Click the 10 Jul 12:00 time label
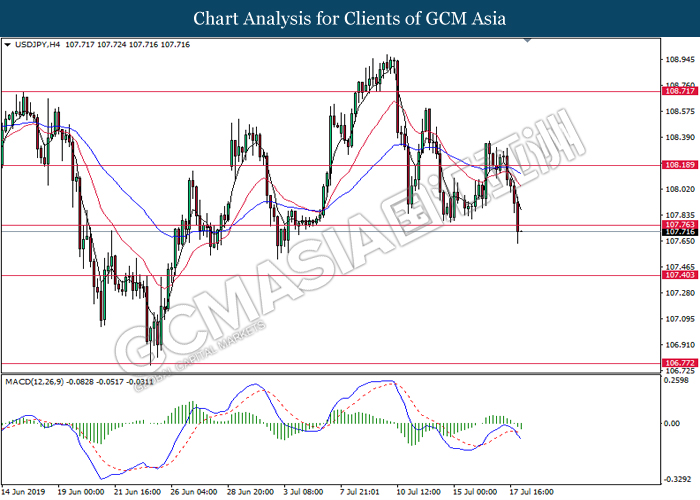 pyautogui.click(x=418, y=492)
